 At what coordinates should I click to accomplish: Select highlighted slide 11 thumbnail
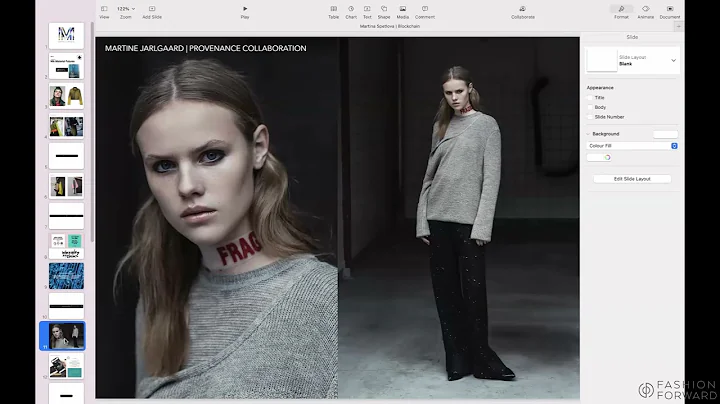pos(66,336)
